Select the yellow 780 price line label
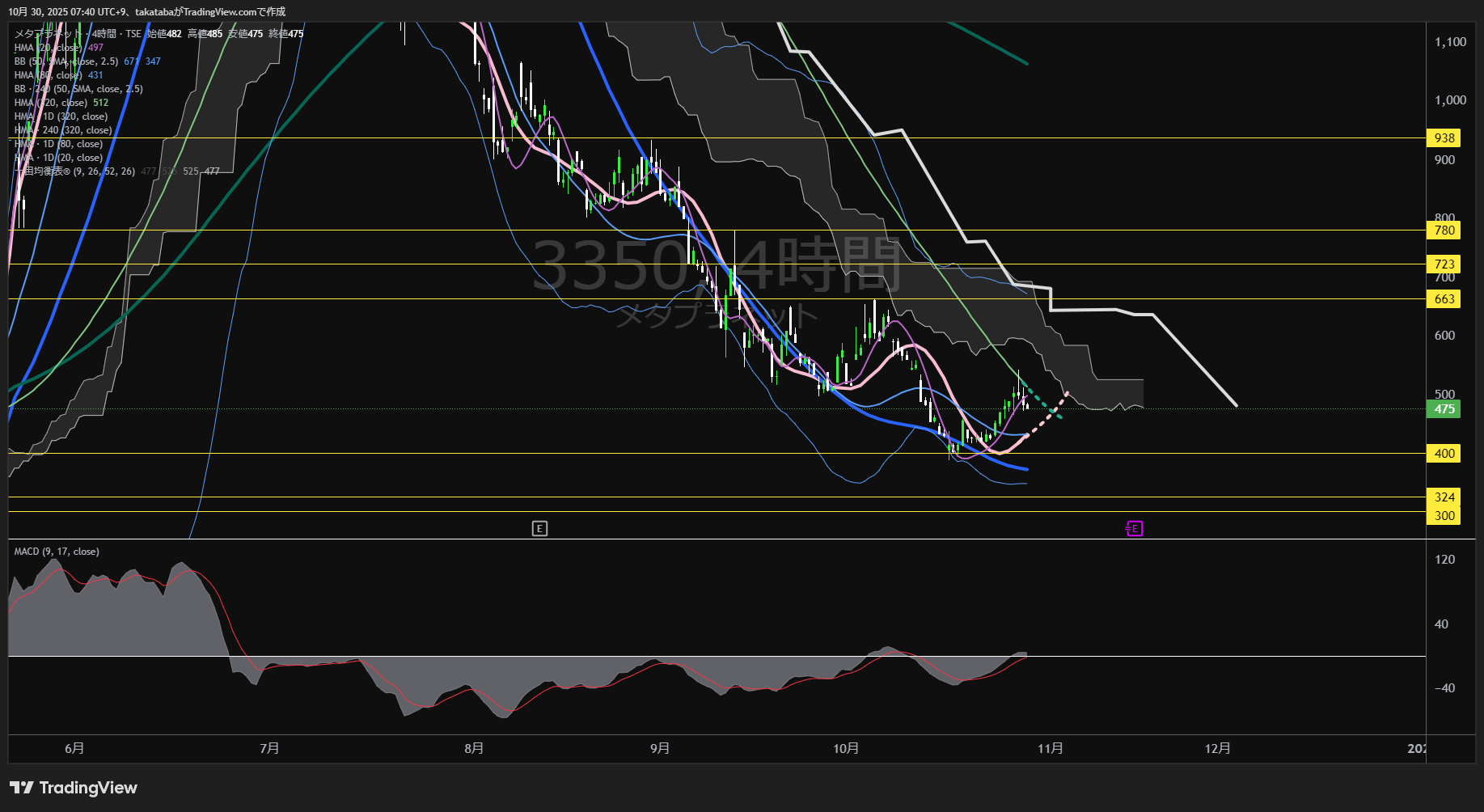This screenshot has width=1484, height=812. pyautogui.click(x=1444, y=230)
